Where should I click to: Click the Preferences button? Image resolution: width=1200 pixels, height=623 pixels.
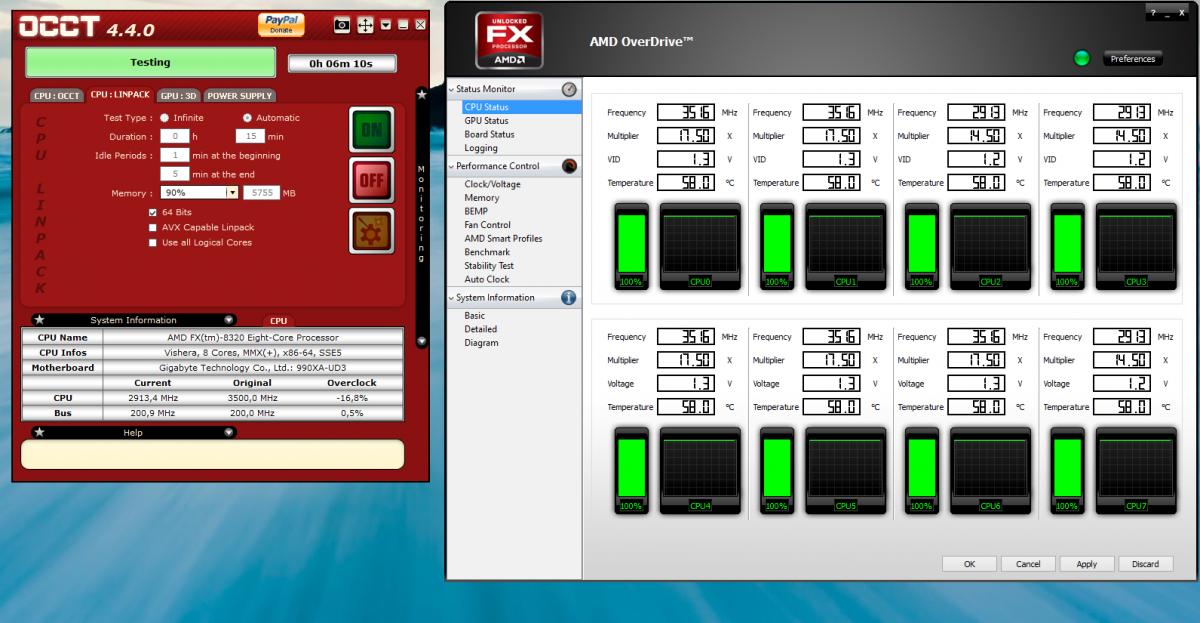point(1133,59)
